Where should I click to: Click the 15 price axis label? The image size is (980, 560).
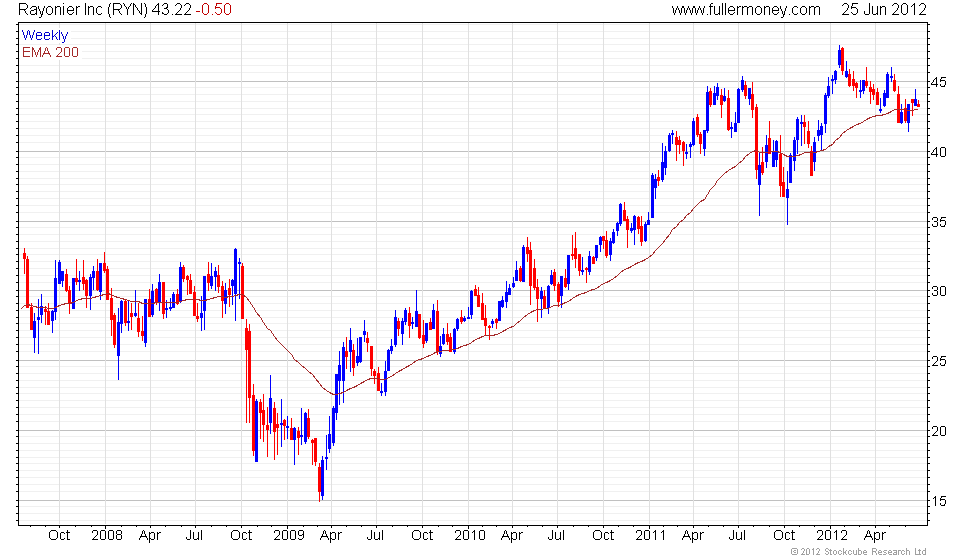[x=938, y=502]
